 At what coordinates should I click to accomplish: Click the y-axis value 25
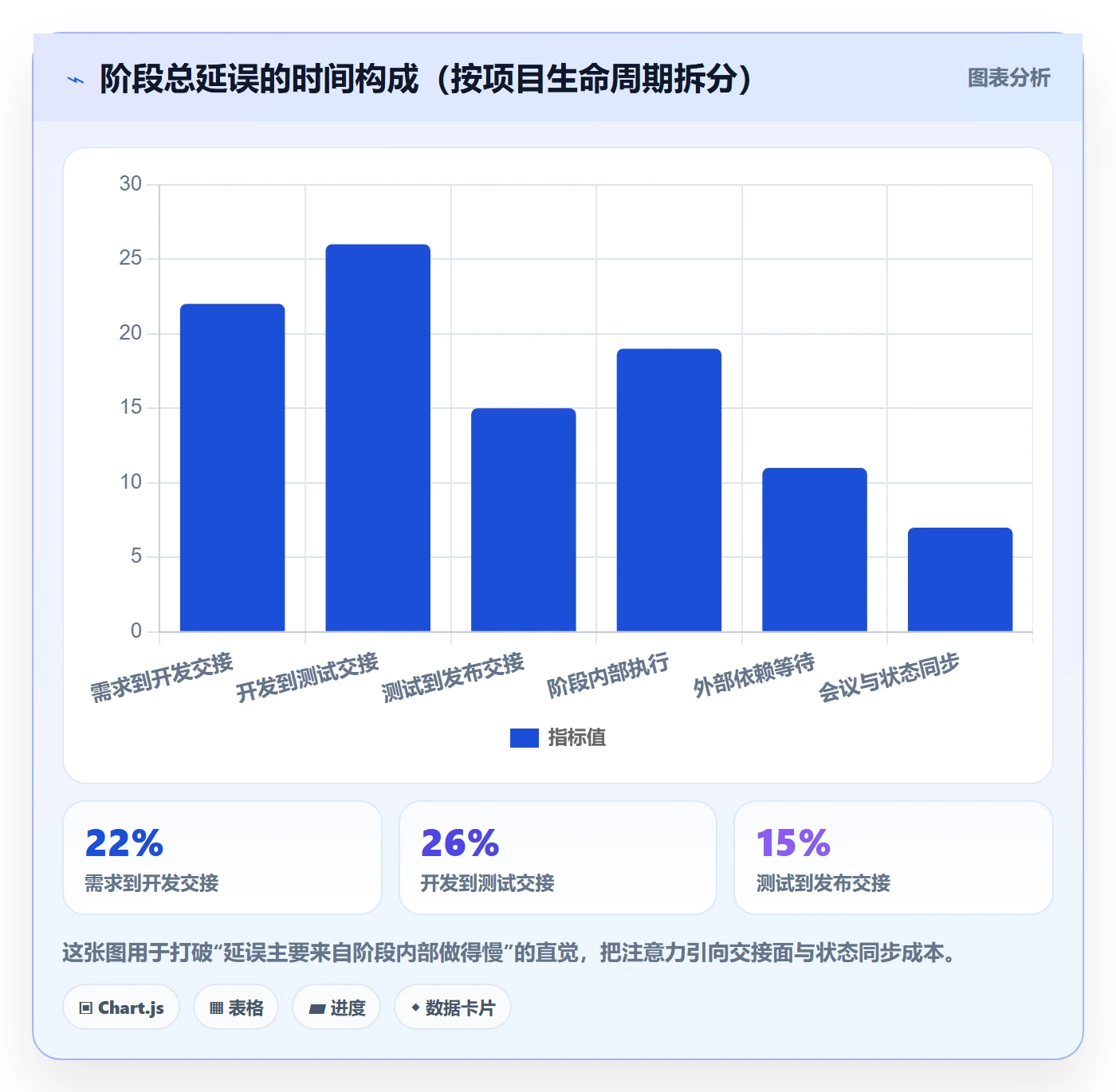[x=131, y=258]
